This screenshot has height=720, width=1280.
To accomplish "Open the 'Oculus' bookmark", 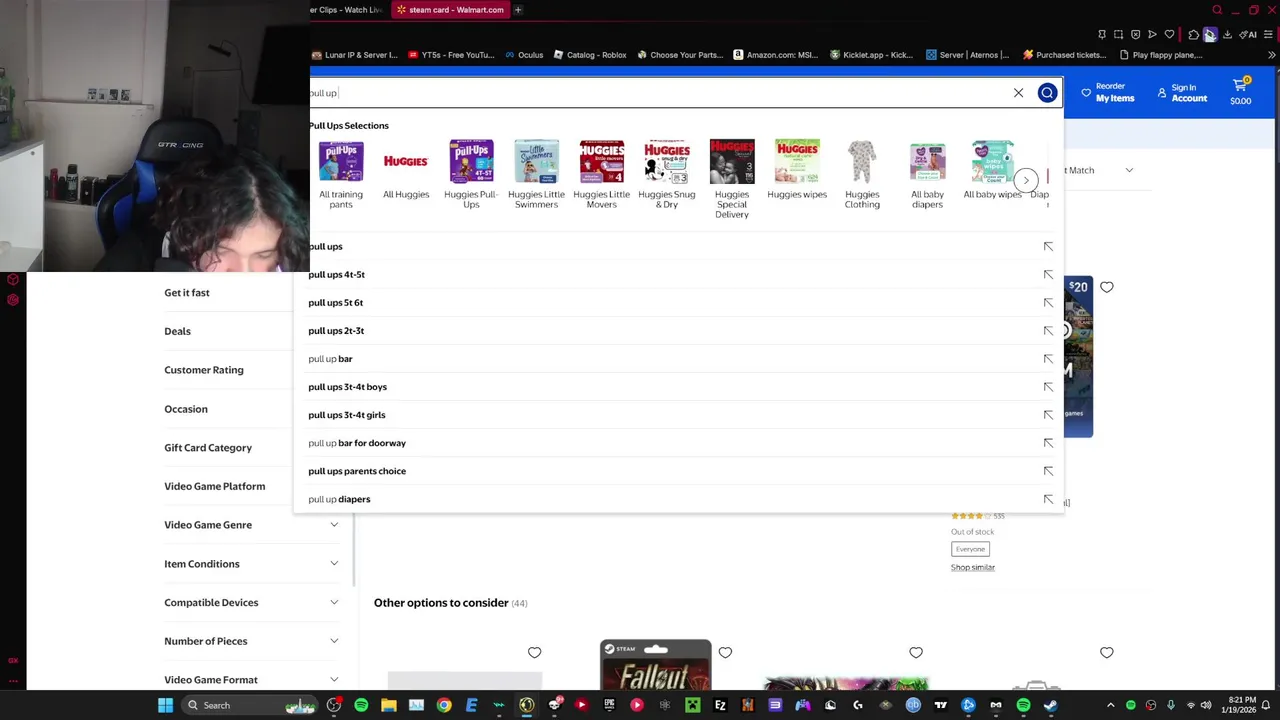I will point(524,55).
